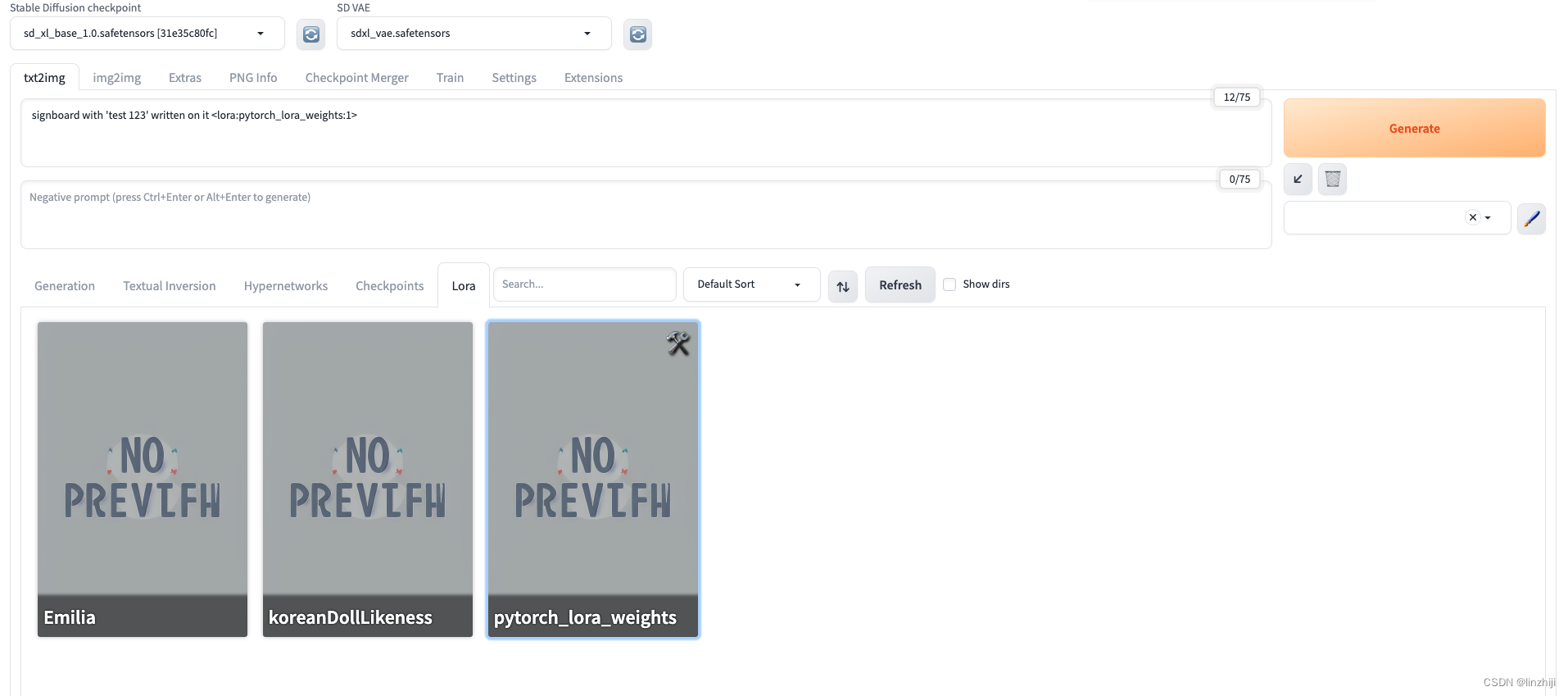This screenshot has height=696, width=1568.
Task: Refresh the Stable Diffusion checkpoint list
Action: click(x=310, y=34)
